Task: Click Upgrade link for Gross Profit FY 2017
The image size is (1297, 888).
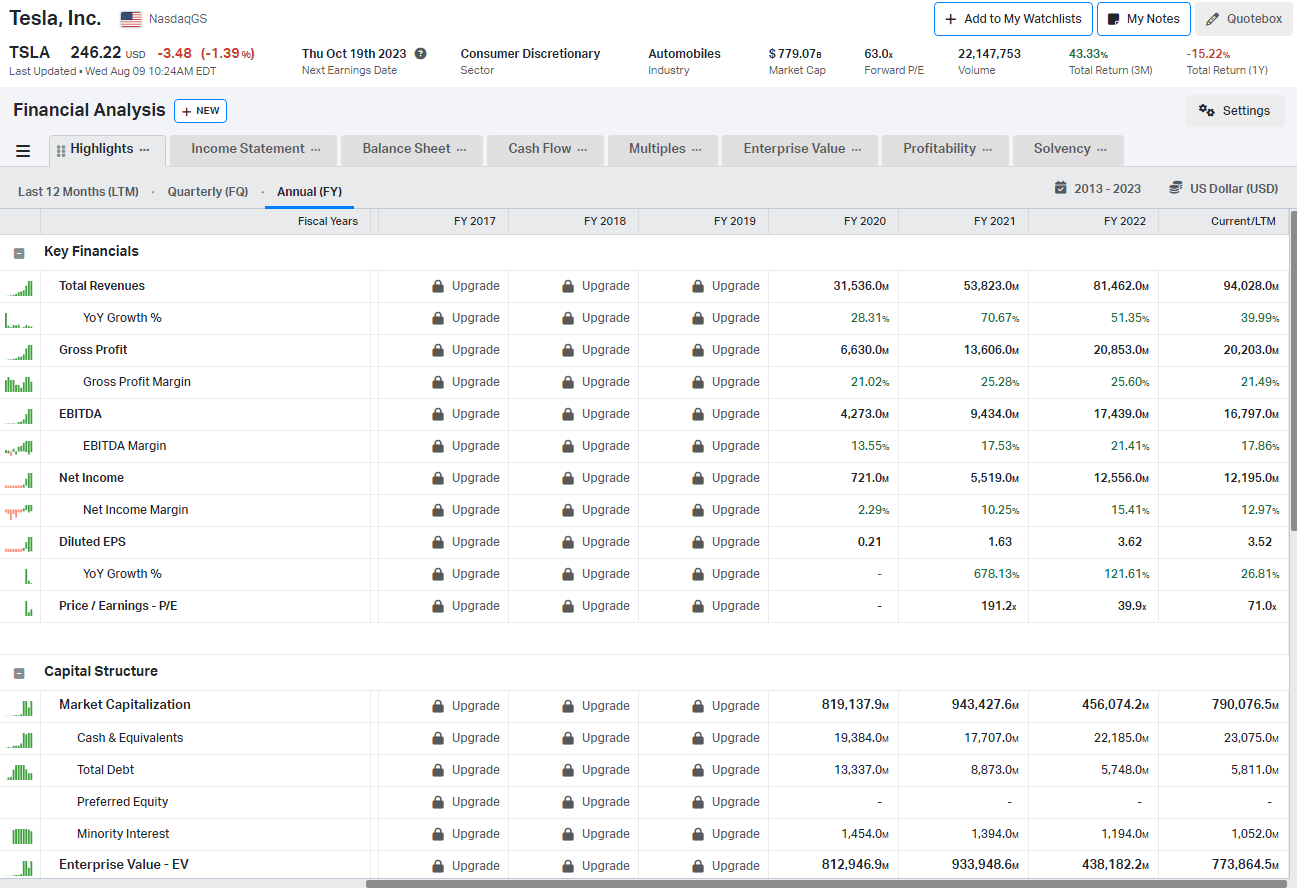Action: tap(476, 350)
